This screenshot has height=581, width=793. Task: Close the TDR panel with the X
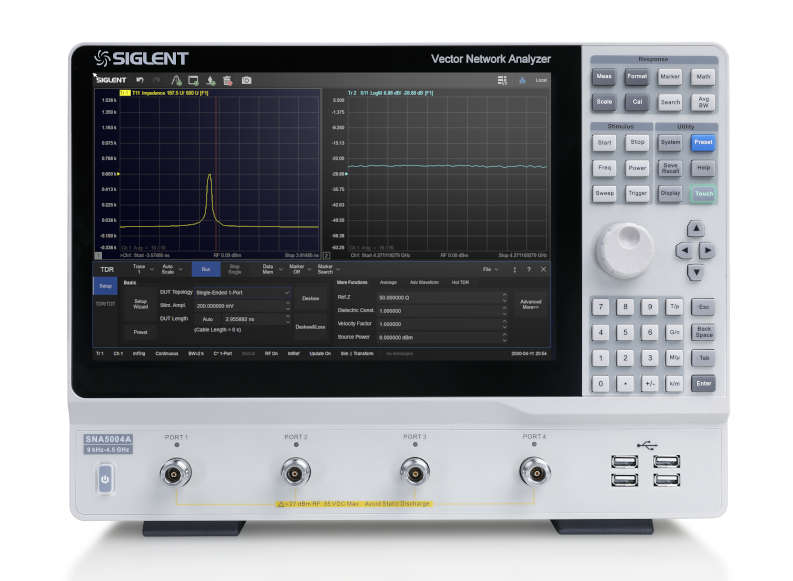click(x=543, y=270)
